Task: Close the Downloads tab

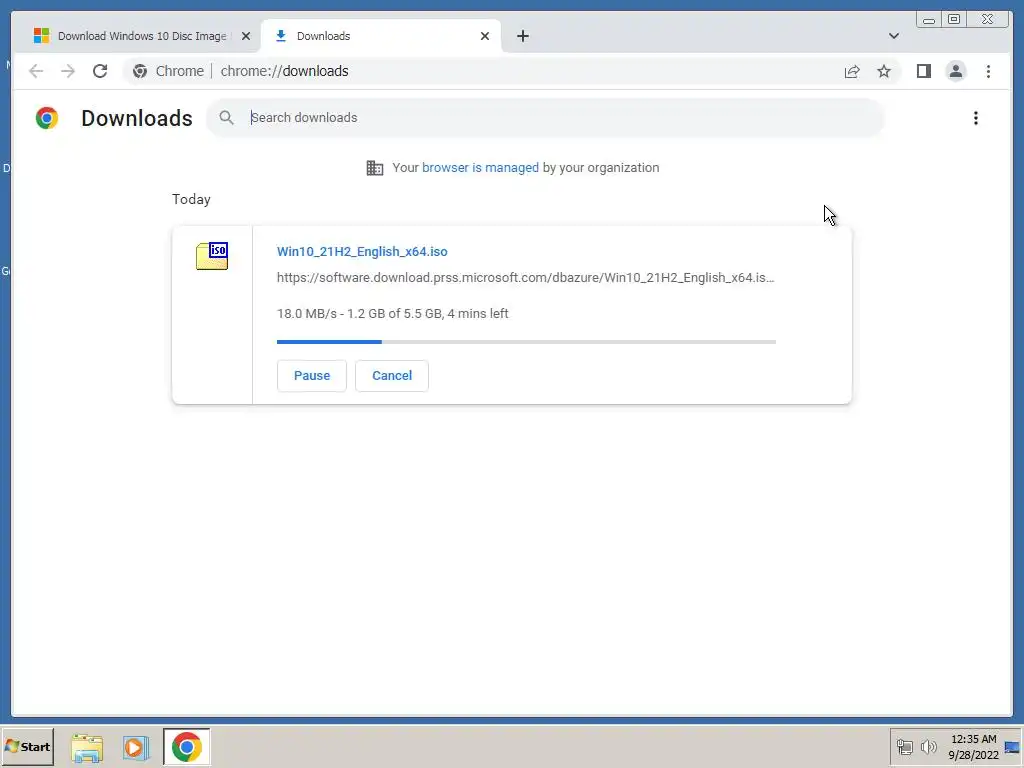Action: coord(485,36)
